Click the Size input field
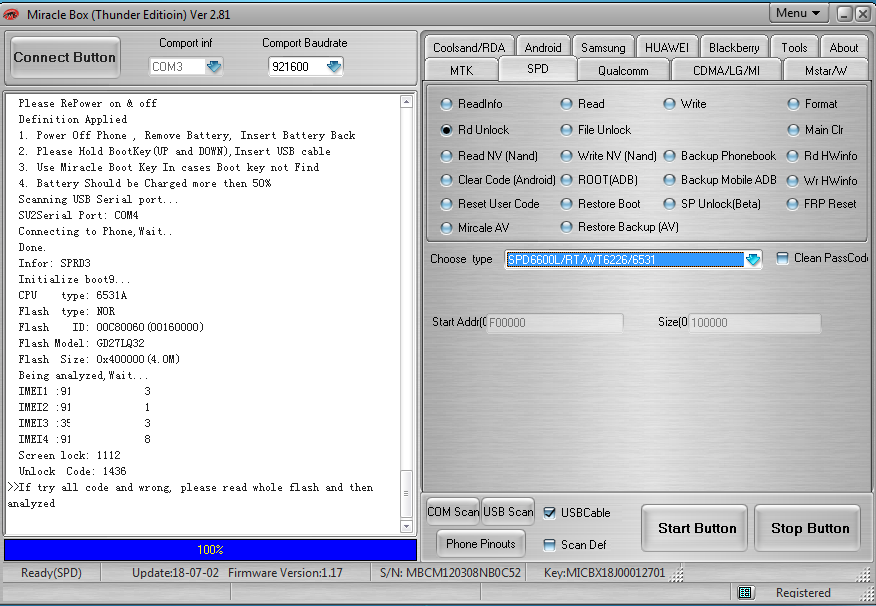The width and height of the screenshot is (876, 606). (755, 323)
